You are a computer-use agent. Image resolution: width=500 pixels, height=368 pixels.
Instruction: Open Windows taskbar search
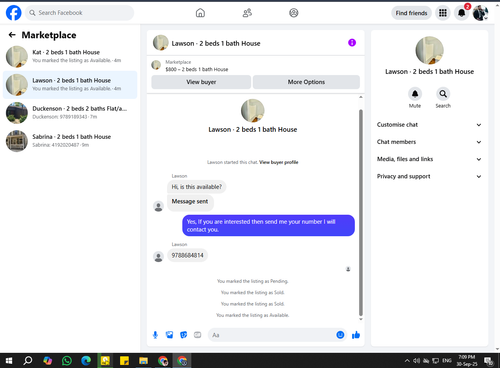tap(28, 360)
